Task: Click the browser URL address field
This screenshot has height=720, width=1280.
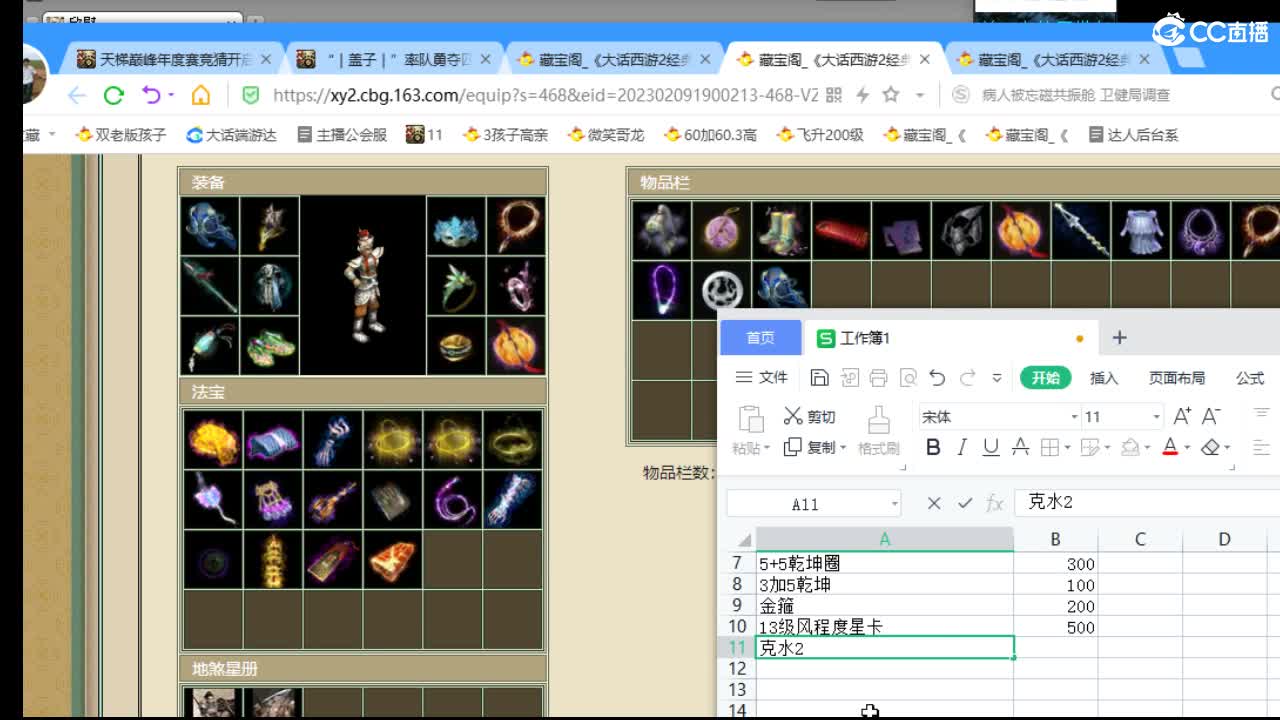Action: click(545, 95)
